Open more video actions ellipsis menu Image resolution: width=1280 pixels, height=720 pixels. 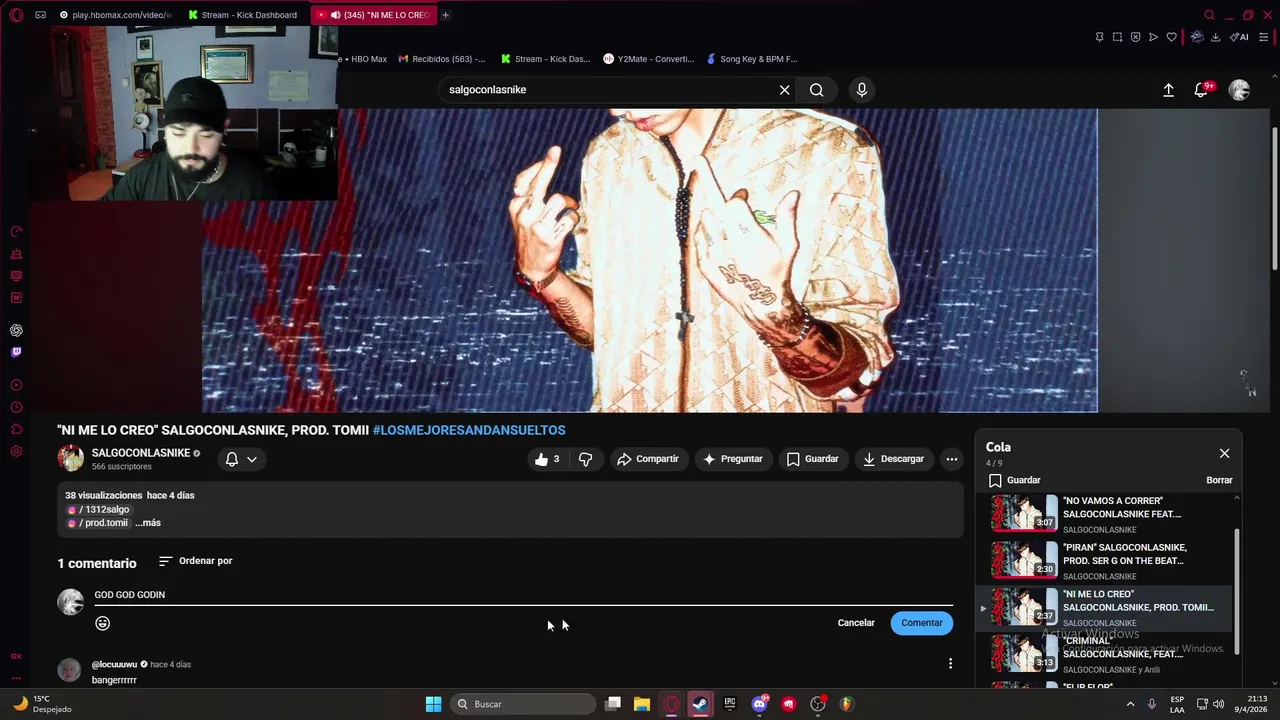click(952, 459)
